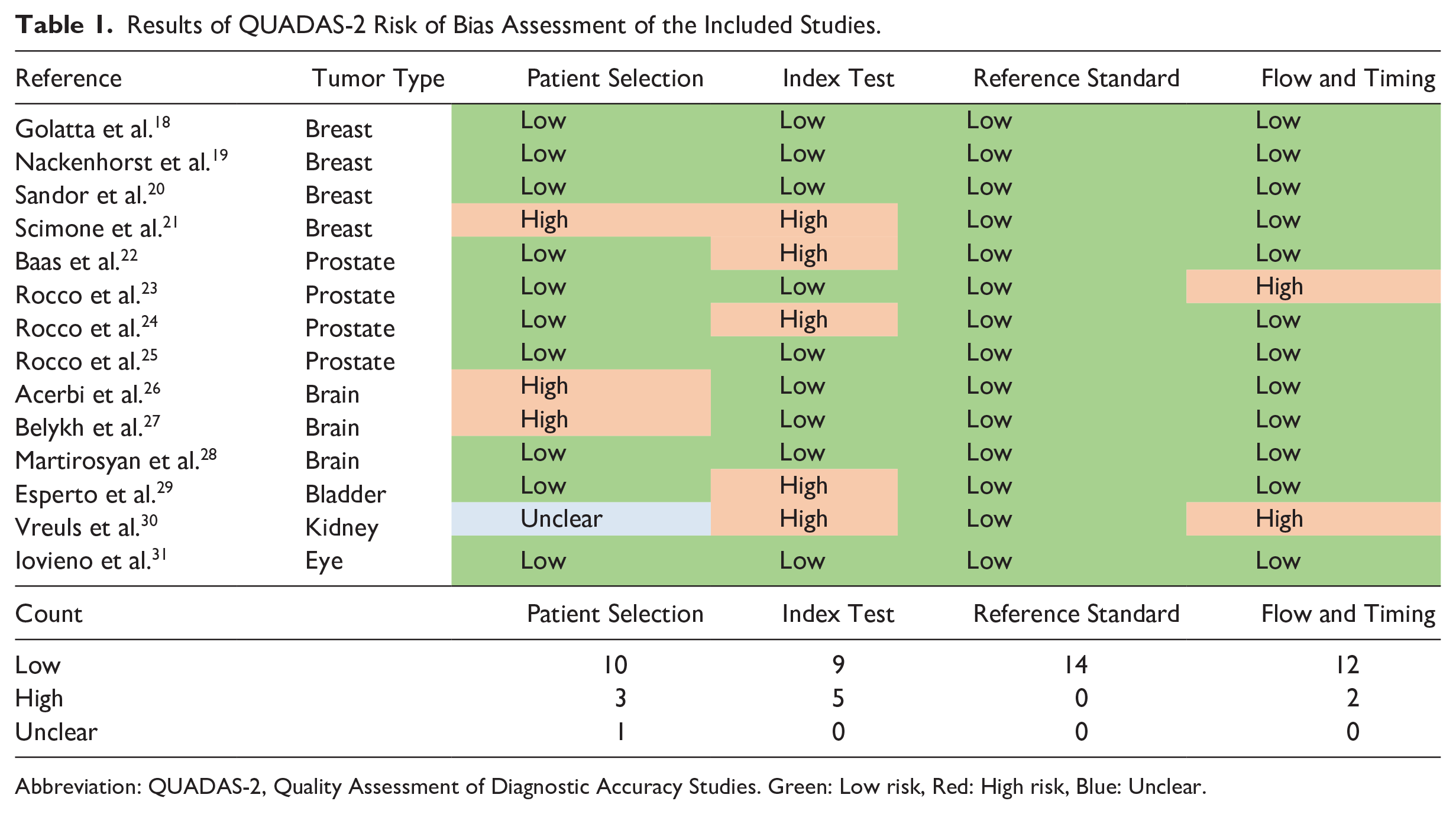Click Low count value 14
The image size is (1456, 814).
pyautogui.click(x=1076, y=665)
